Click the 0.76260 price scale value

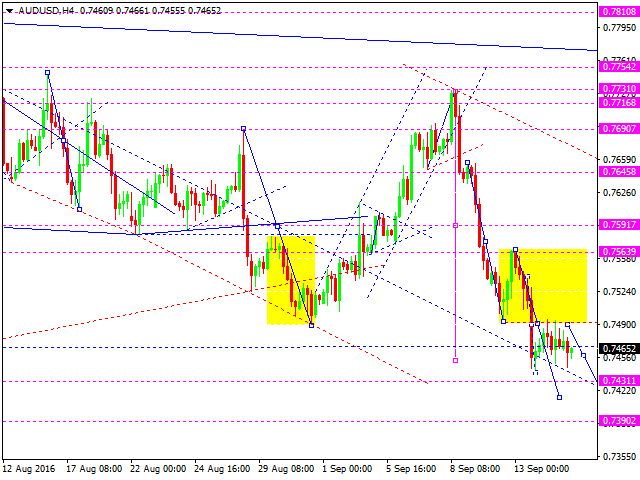(x=619, y=192)
